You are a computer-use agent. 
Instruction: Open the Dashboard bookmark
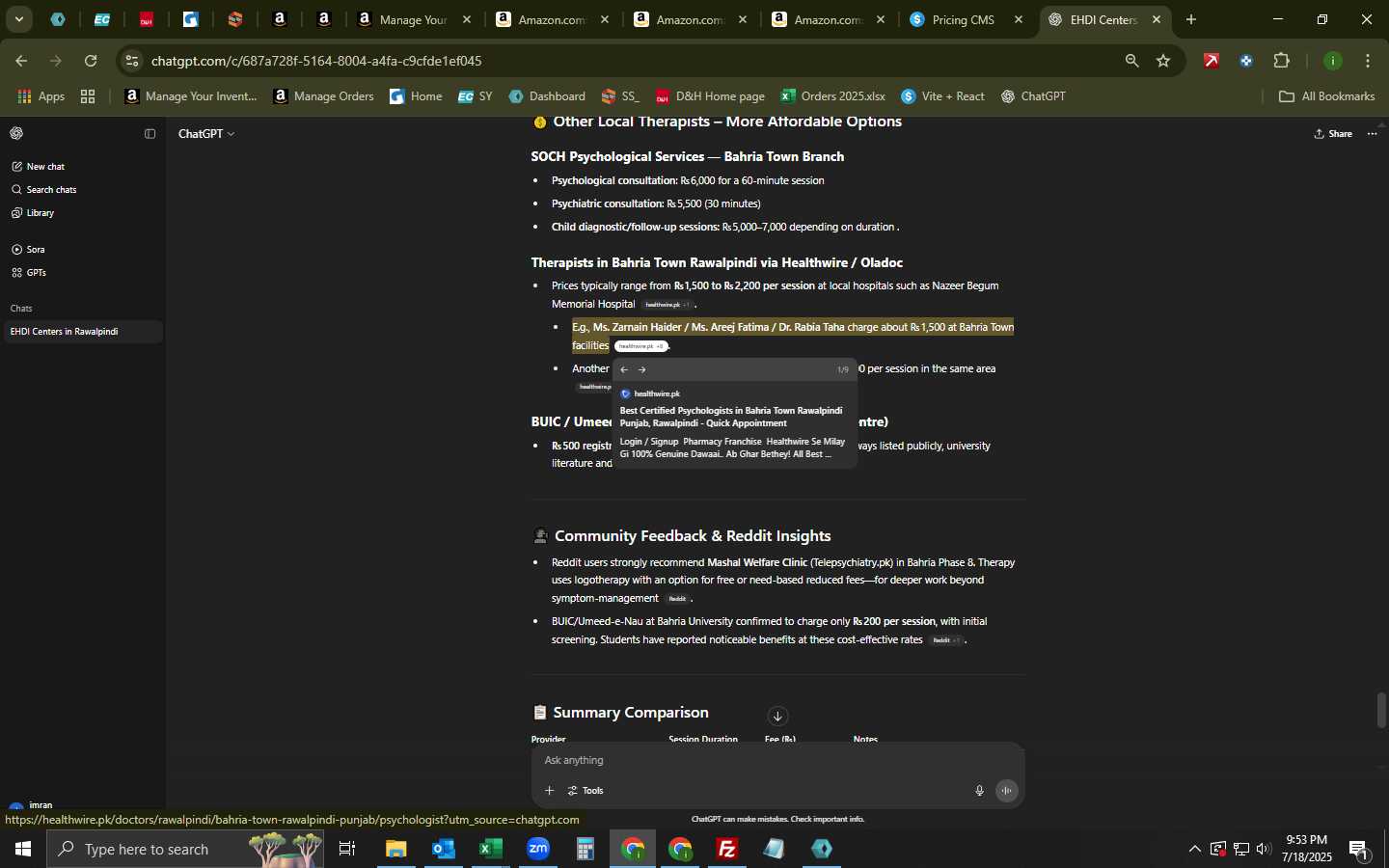click(x=547, y=96)
